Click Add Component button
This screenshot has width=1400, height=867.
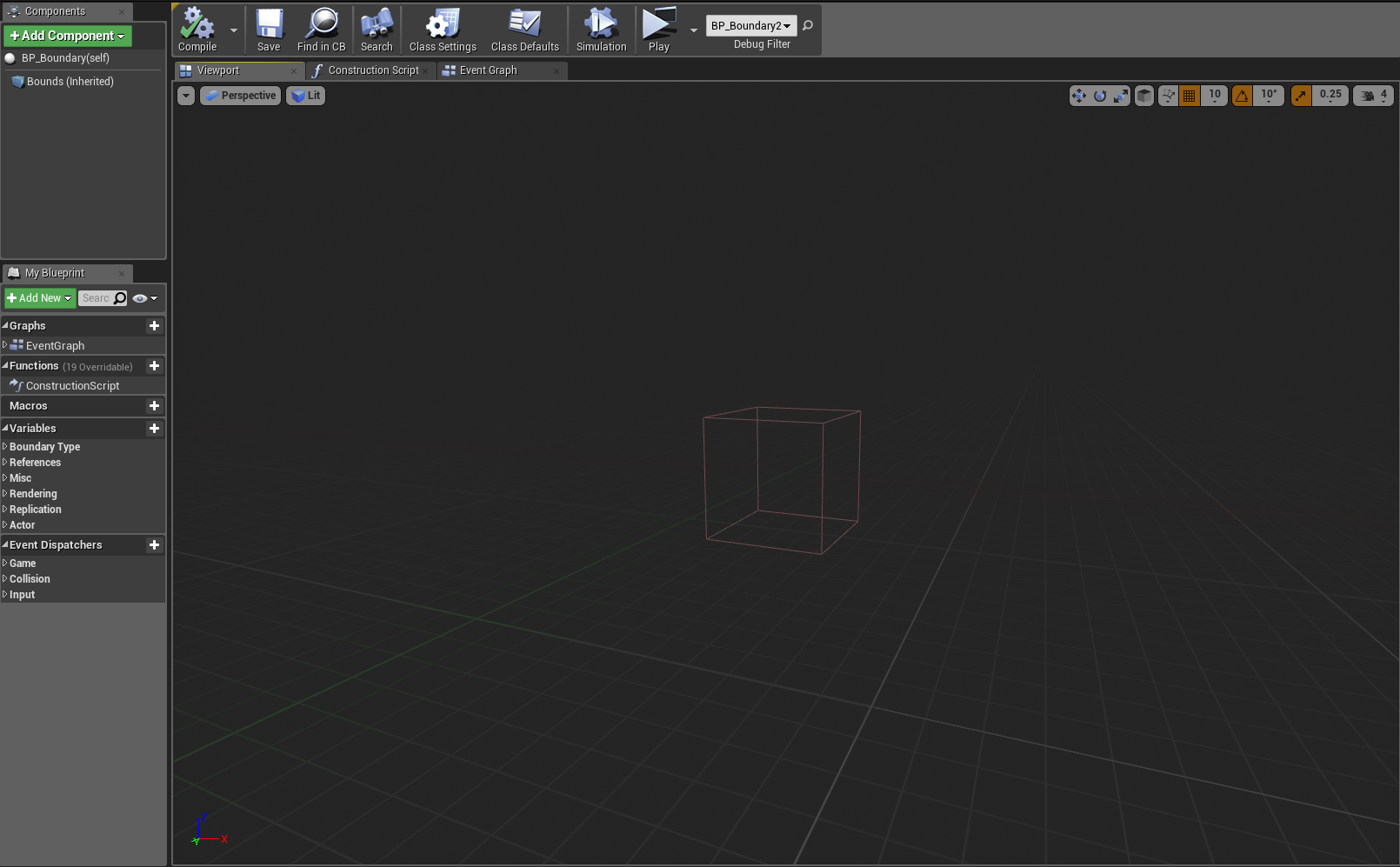tap(68, 36)
